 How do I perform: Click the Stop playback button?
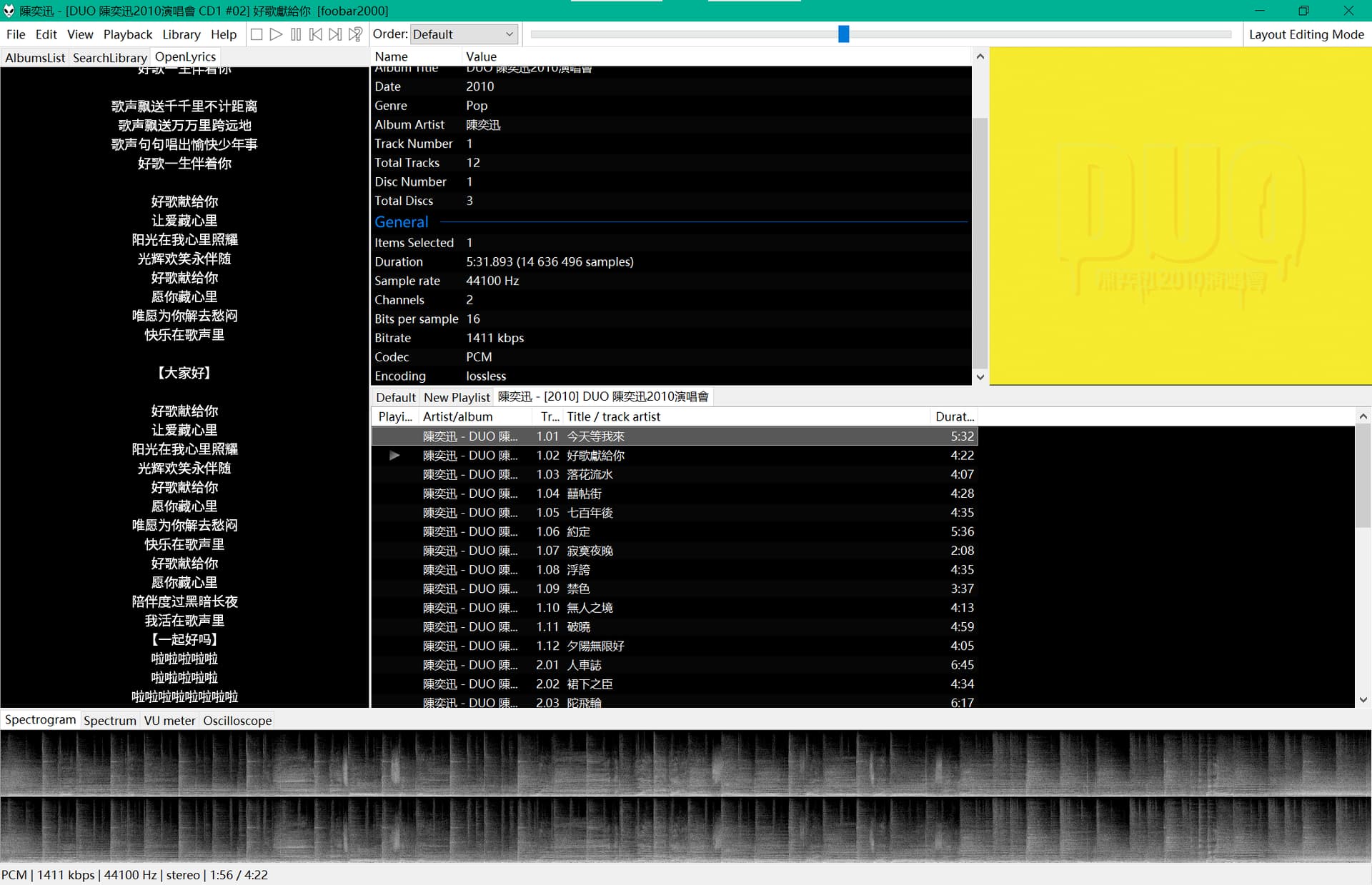[257, 34]
